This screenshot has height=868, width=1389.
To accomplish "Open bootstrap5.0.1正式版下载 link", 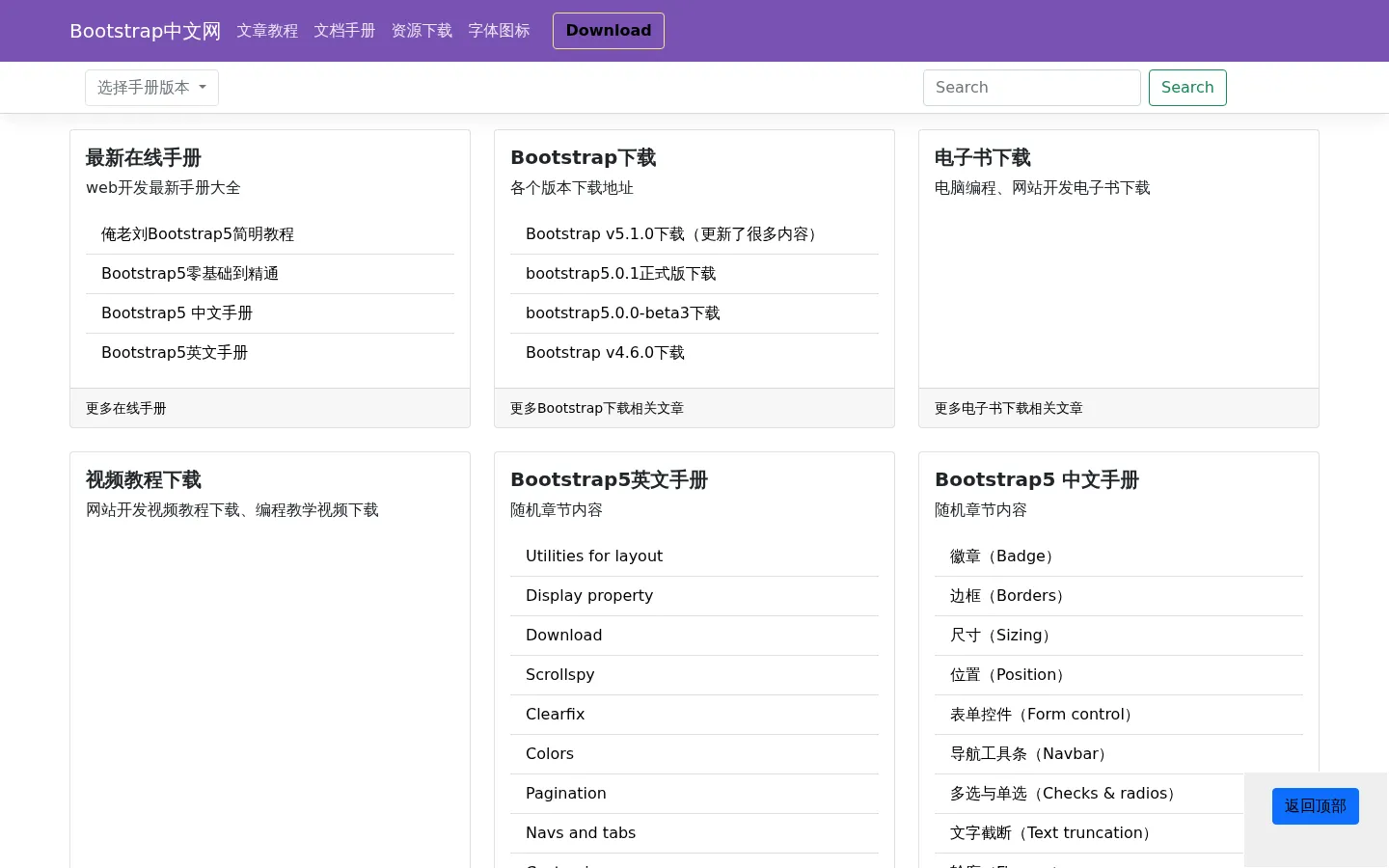I will [621, 274].
